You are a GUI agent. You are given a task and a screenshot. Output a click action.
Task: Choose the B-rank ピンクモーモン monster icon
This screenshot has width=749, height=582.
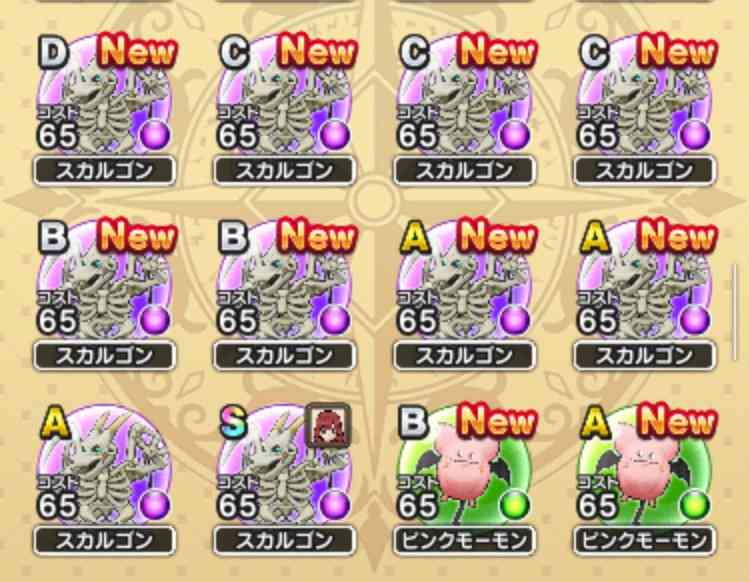coord(464,465)
